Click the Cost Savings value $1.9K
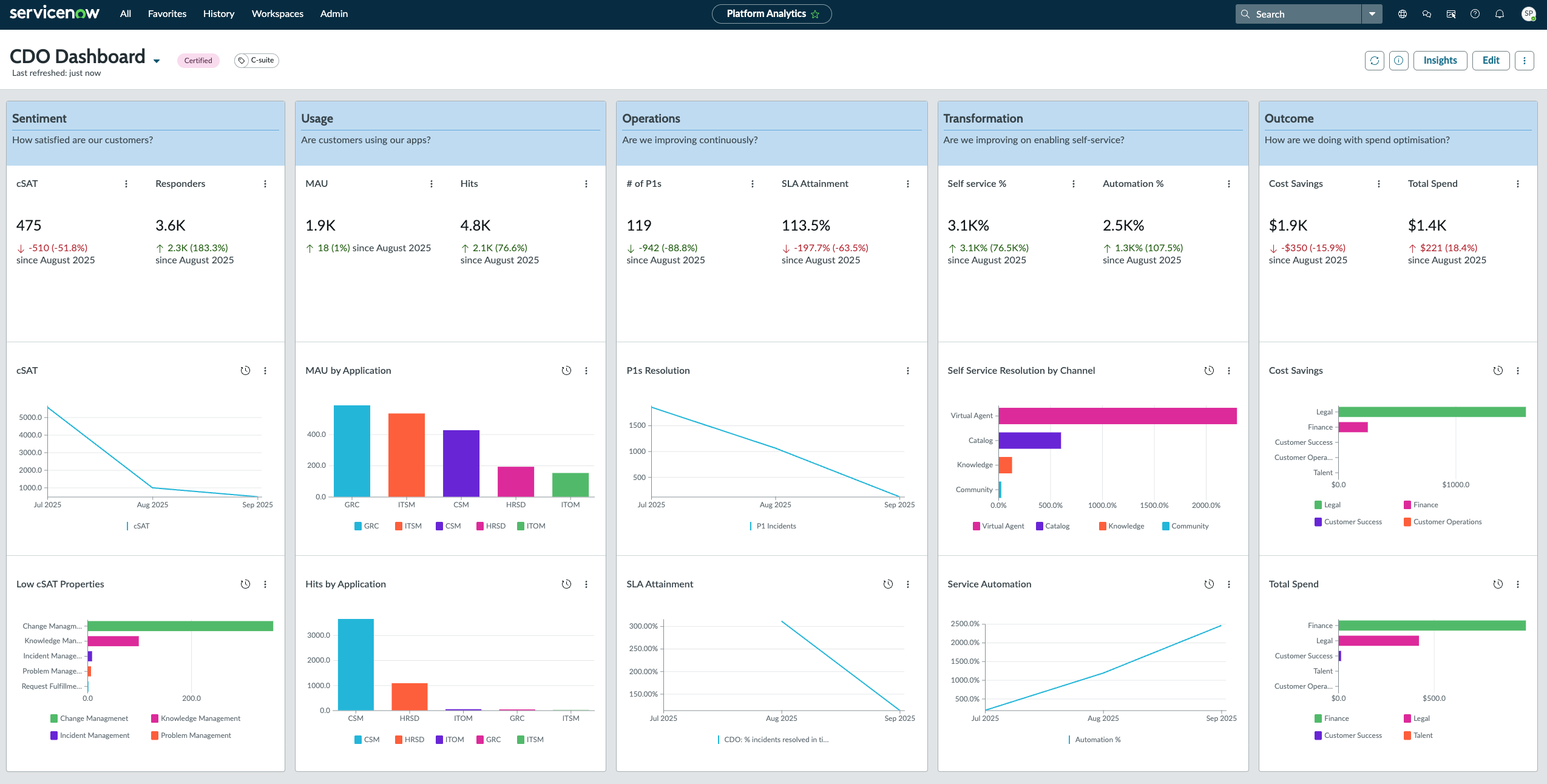This screenshot has height=784, width=1547. 1288,226
